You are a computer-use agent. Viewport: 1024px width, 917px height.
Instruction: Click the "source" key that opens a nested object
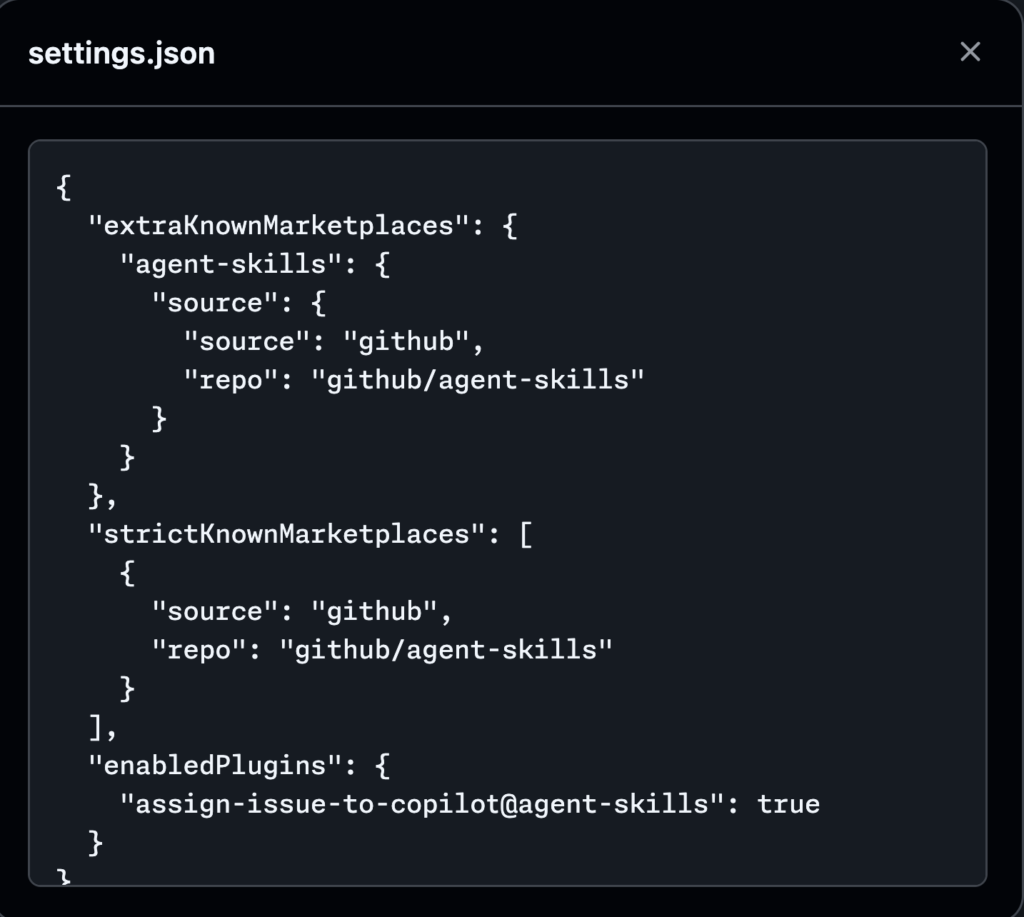pyautogui.click(x=216, y=303)
